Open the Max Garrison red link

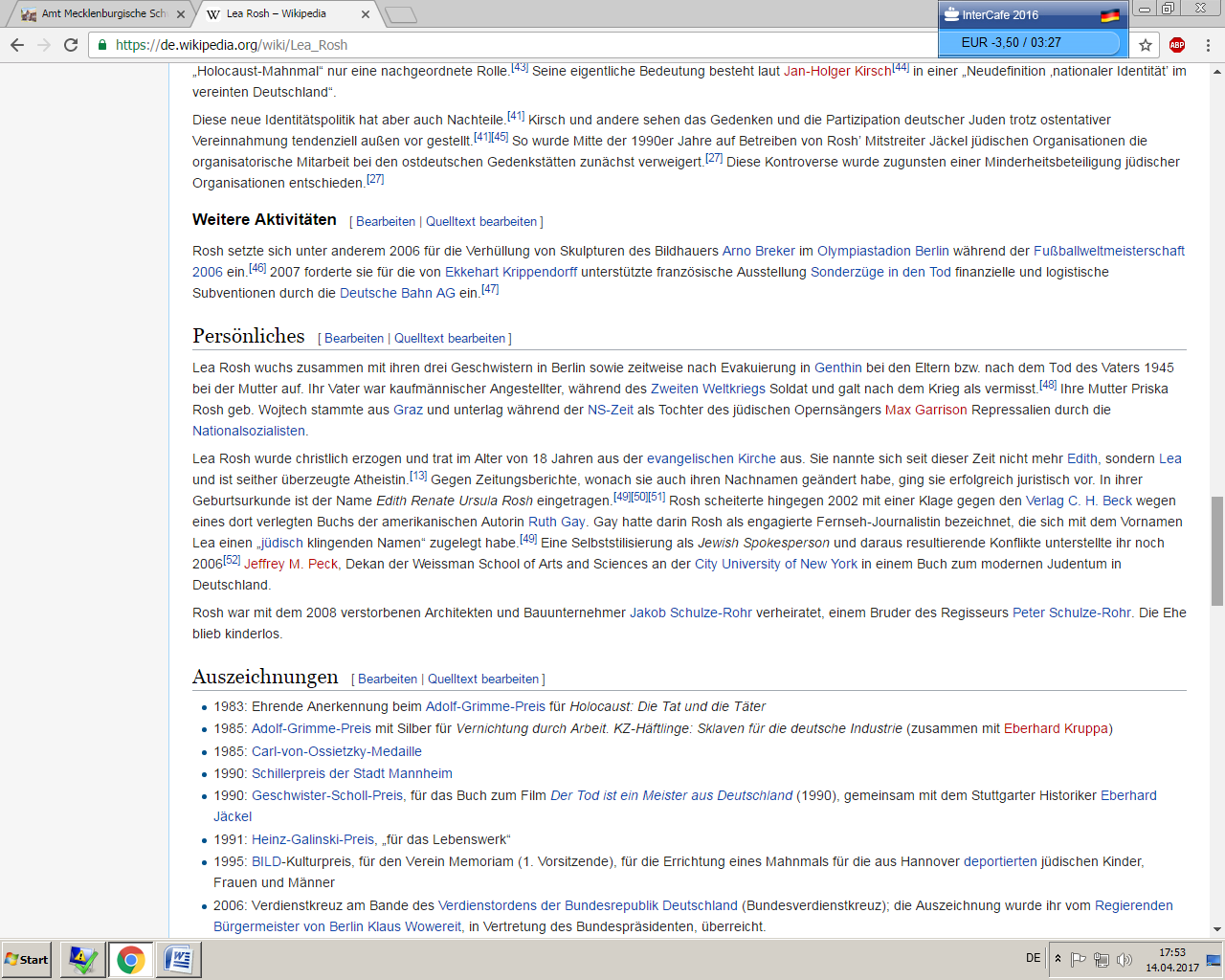tap(926, 411)
